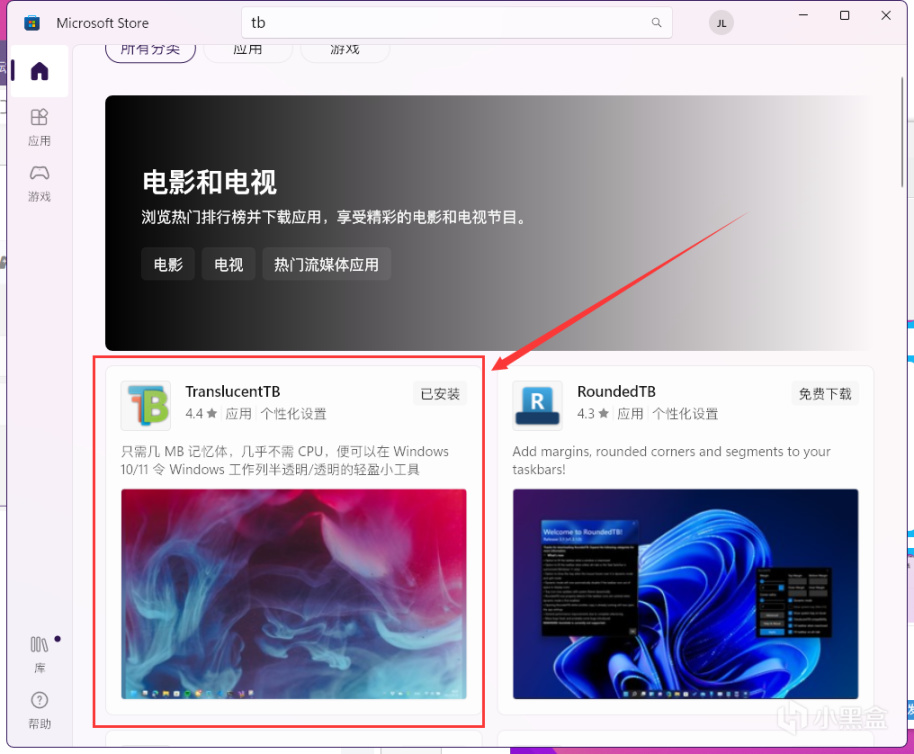The width and height of the screenshot is (914, 754).
Task: Click the TranslucentTB description starting 只需几 MB
Action: coord(284,460)
